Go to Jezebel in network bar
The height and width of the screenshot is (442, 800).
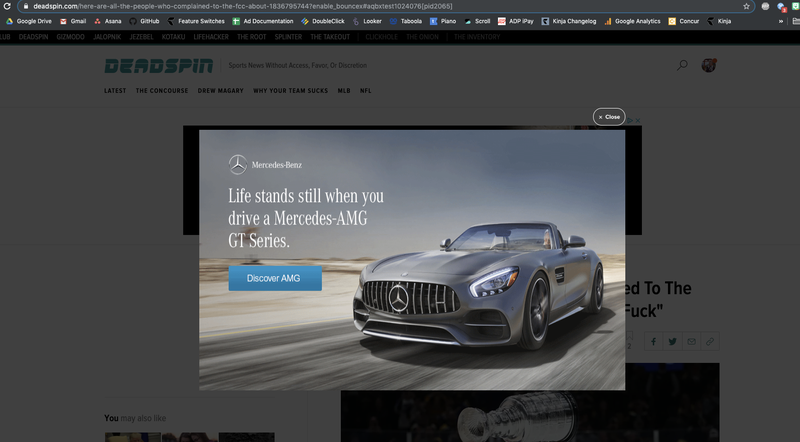coord(141,37)
